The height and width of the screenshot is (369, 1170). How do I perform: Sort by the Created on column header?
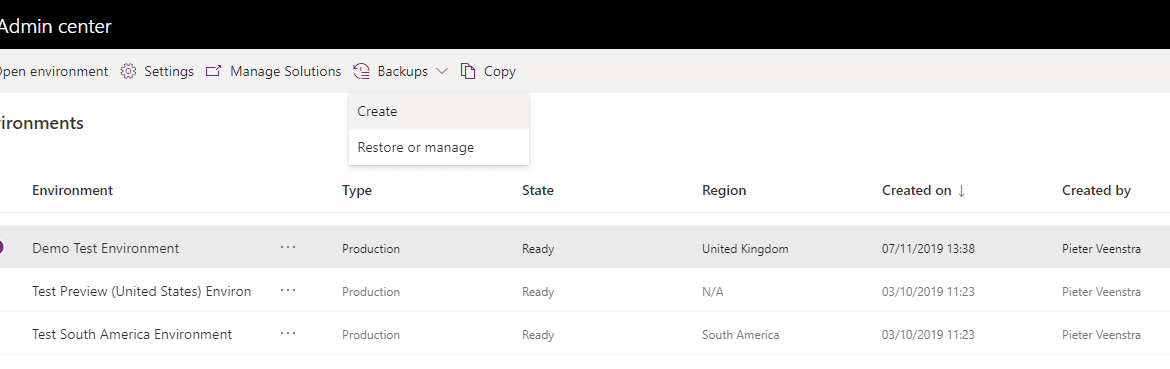click(x=916, y=190)
